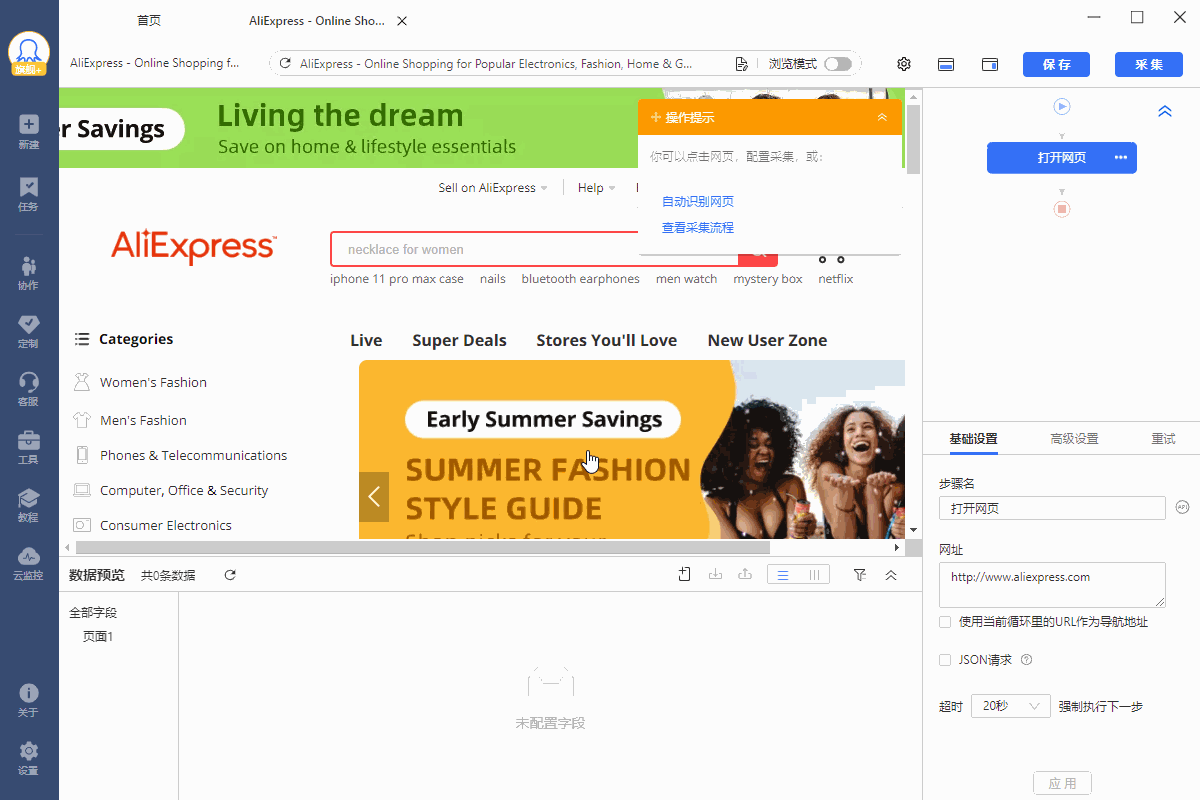Viewport: 1200px width, 800px height.
Task: Check 使用当前循环里的URL作为导航地址 checkbox
Action: click(x=945, y=622)
